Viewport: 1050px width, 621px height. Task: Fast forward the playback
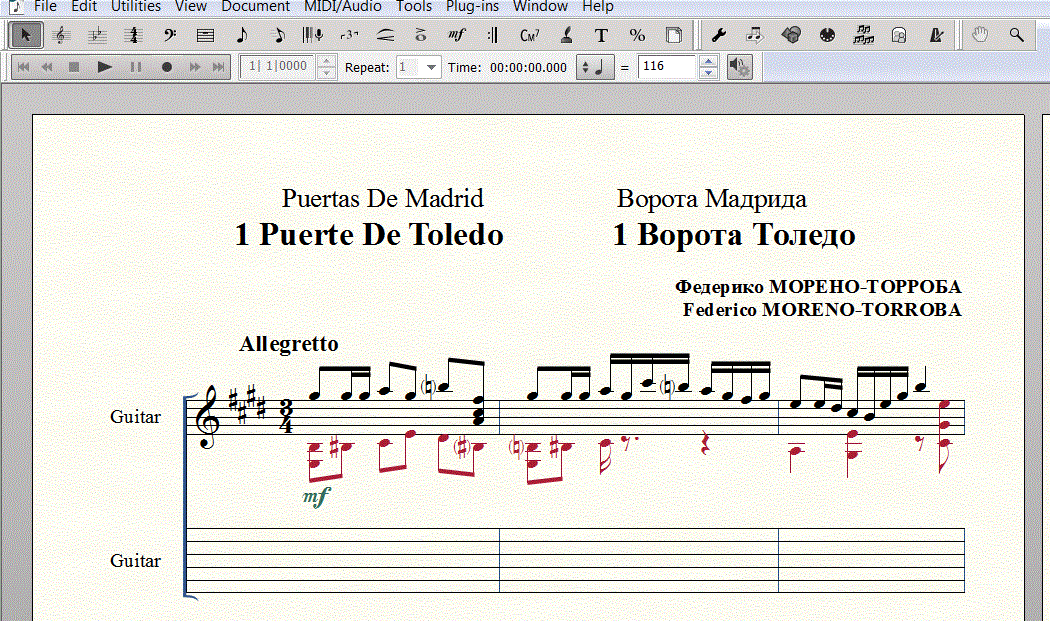pos(195,67)
